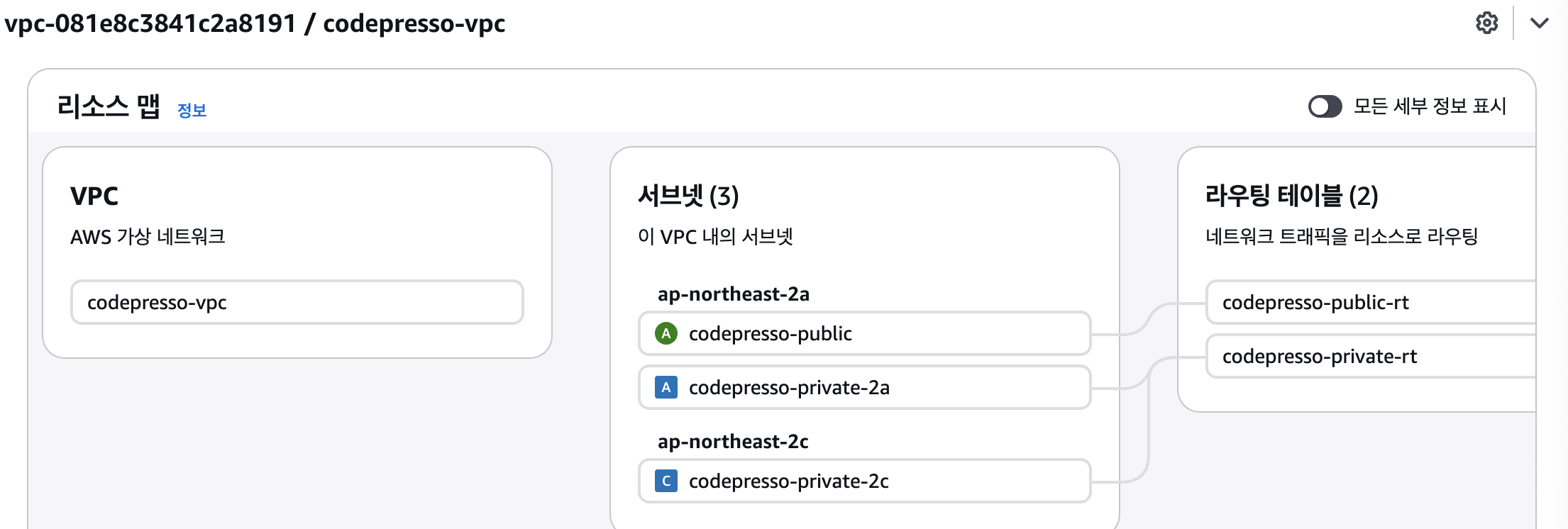
Task: Click the 라우팅 테이블 (2) panel heading
Action: click(1291, 195)
